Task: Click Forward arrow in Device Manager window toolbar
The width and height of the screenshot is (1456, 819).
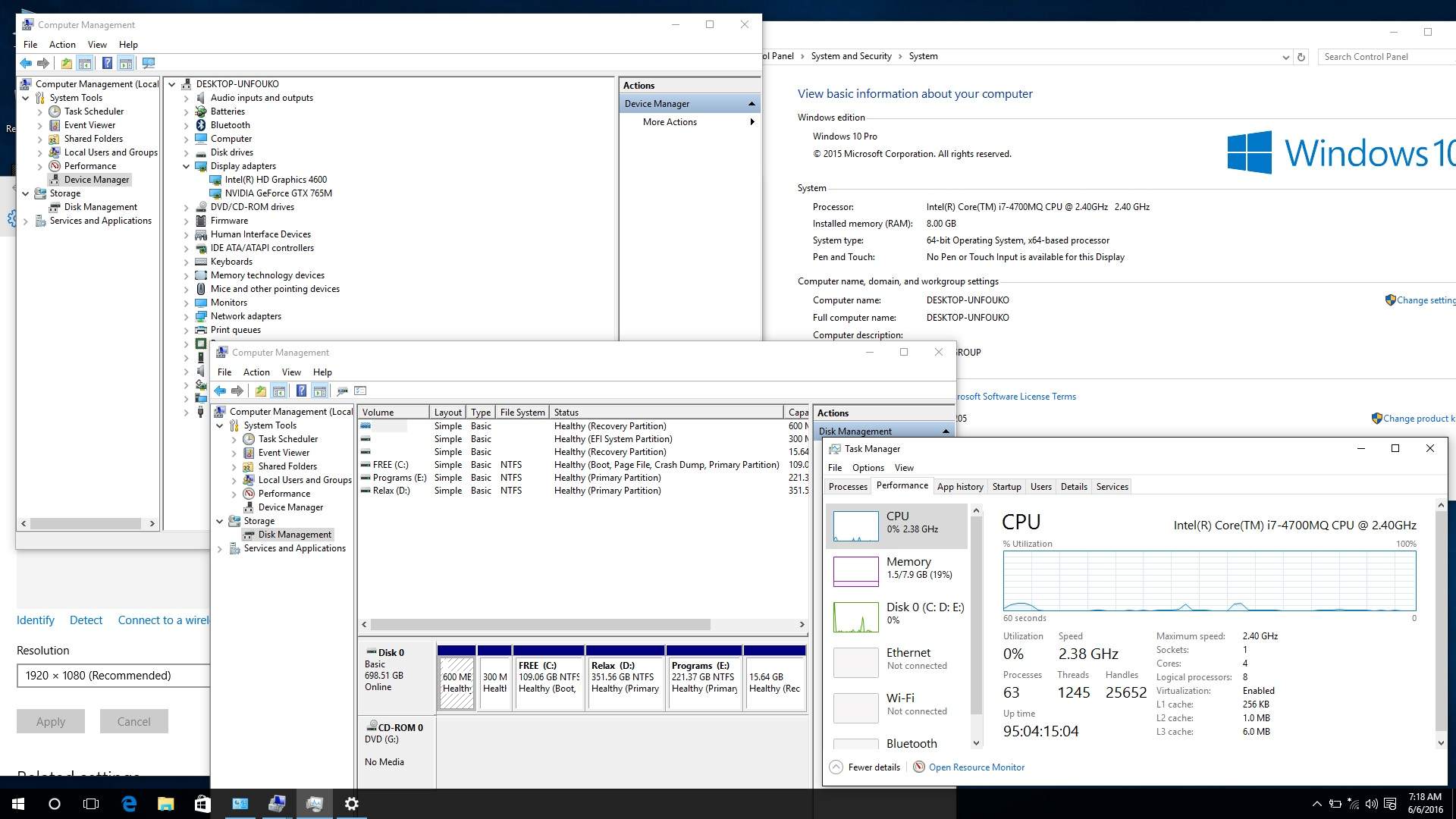Action: 43,64
